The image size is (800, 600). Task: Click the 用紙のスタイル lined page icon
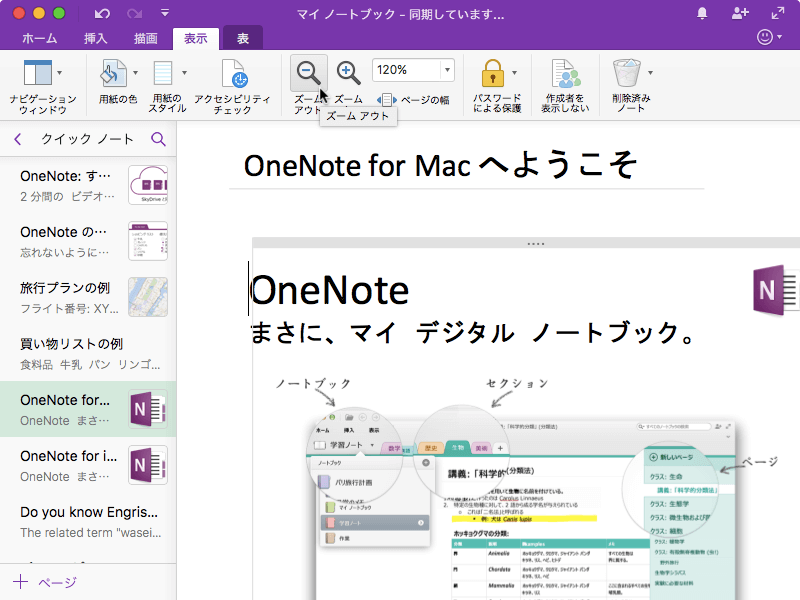(x=163, y=73)
